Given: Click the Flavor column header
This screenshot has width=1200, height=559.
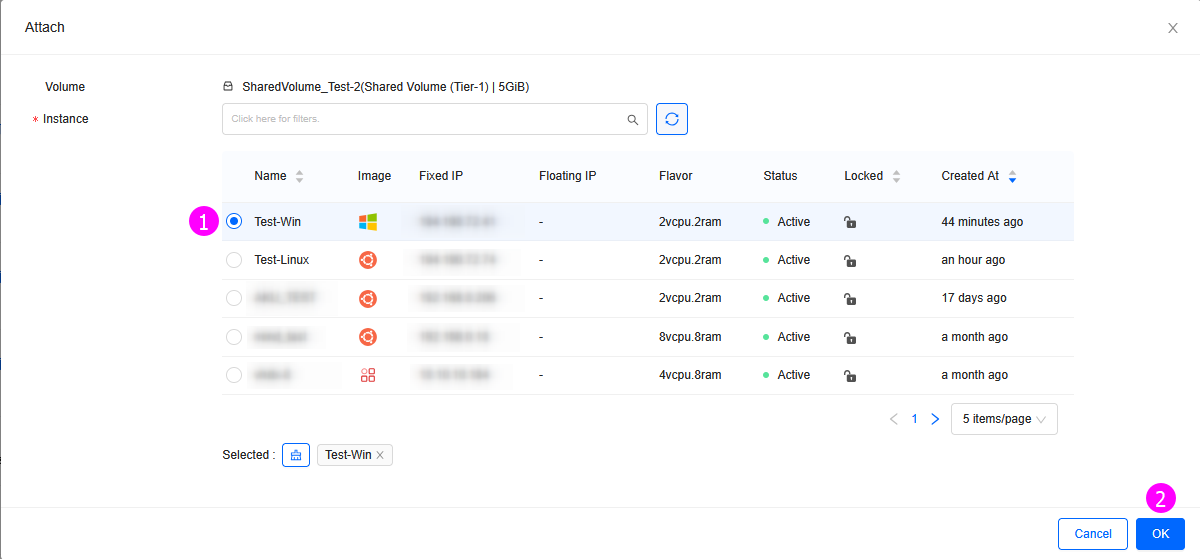Looking at the screenshot, I should point(676,176).
